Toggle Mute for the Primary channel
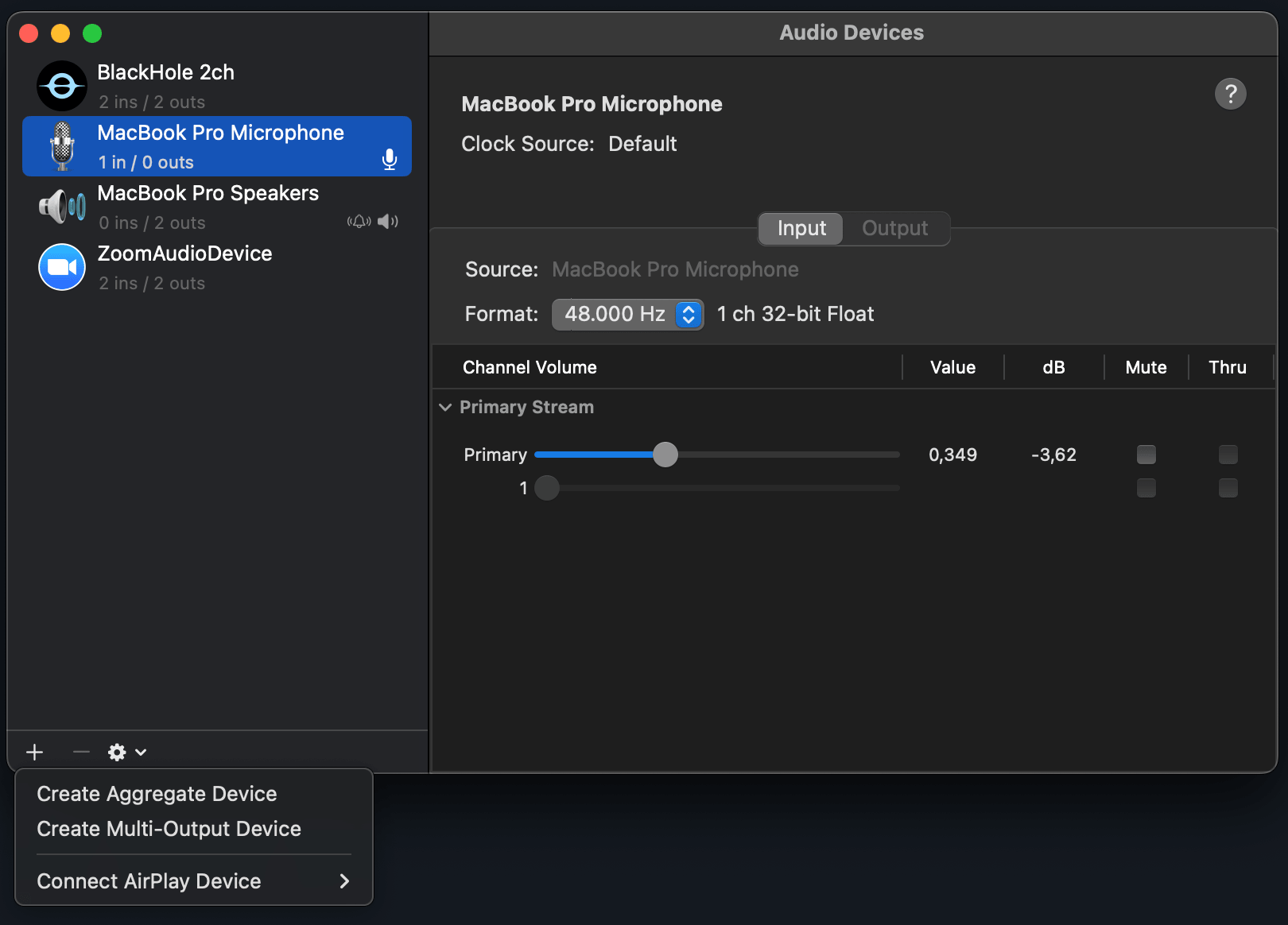Screen dimensions: 1288x925 (1146, 455)
